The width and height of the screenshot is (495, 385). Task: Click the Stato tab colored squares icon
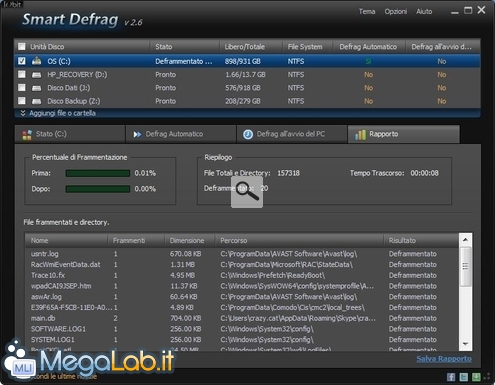(x=27, y=135)
